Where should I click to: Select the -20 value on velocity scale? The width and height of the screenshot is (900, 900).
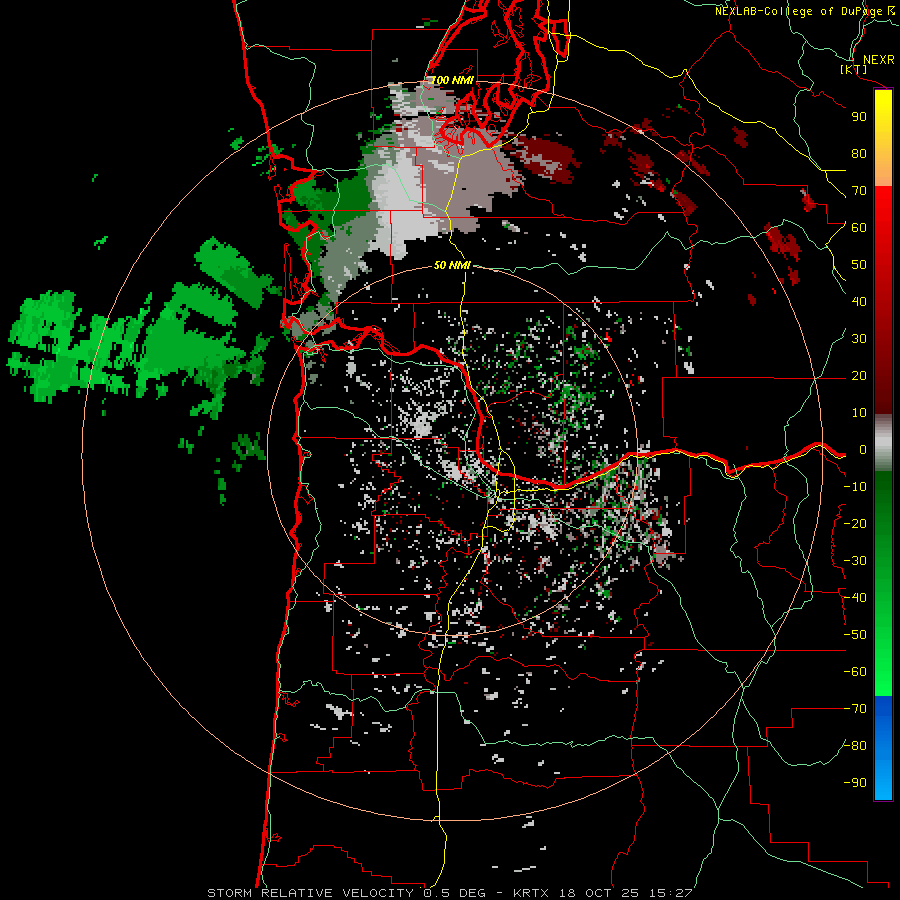coord(855,524)
